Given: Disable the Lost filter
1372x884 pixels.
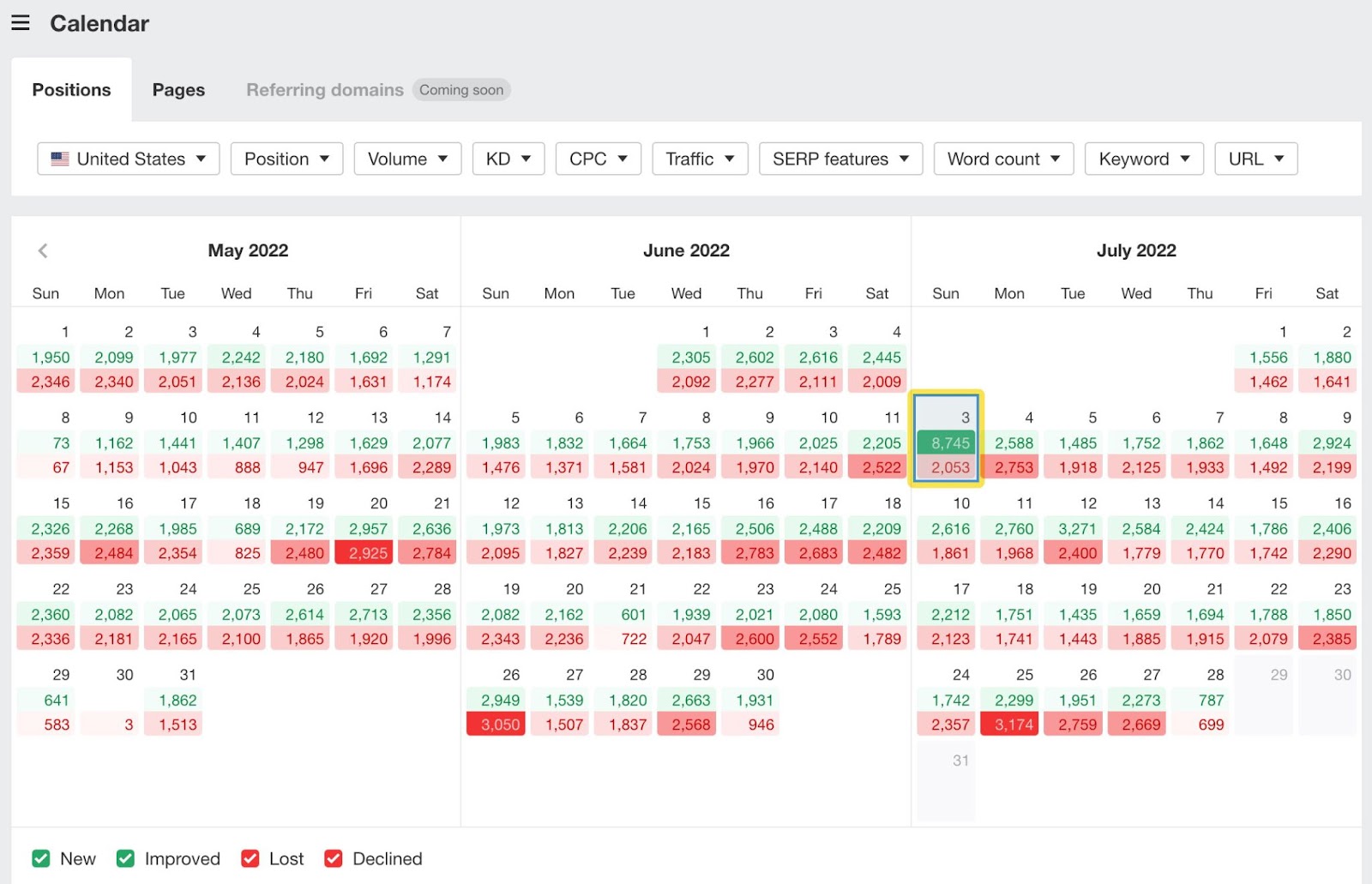Looking at the screenshot, I should pyautogui.click(x=250, y=858).
